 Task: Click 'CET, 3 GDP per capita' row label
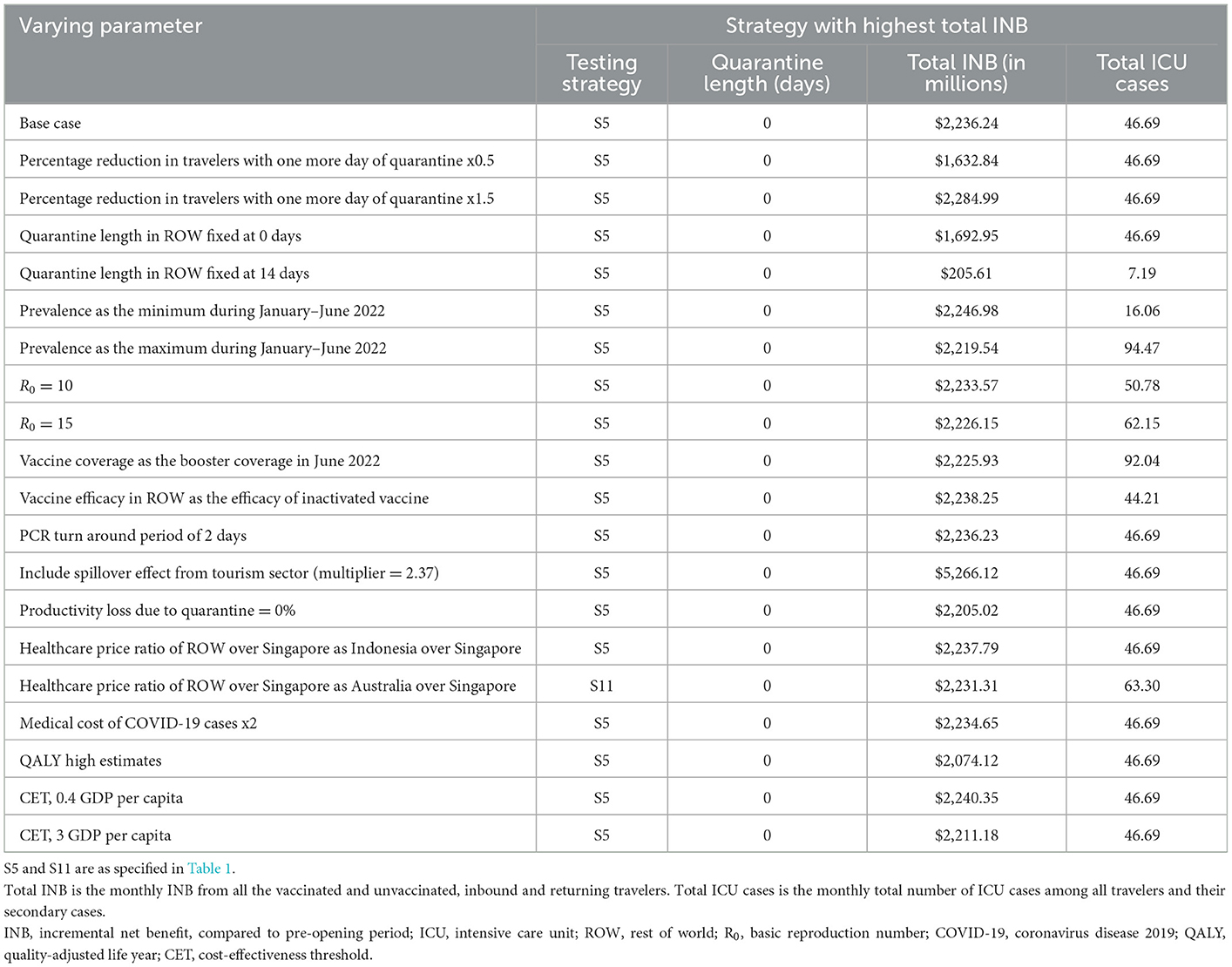pyautogui.click(x=95, y=835)
